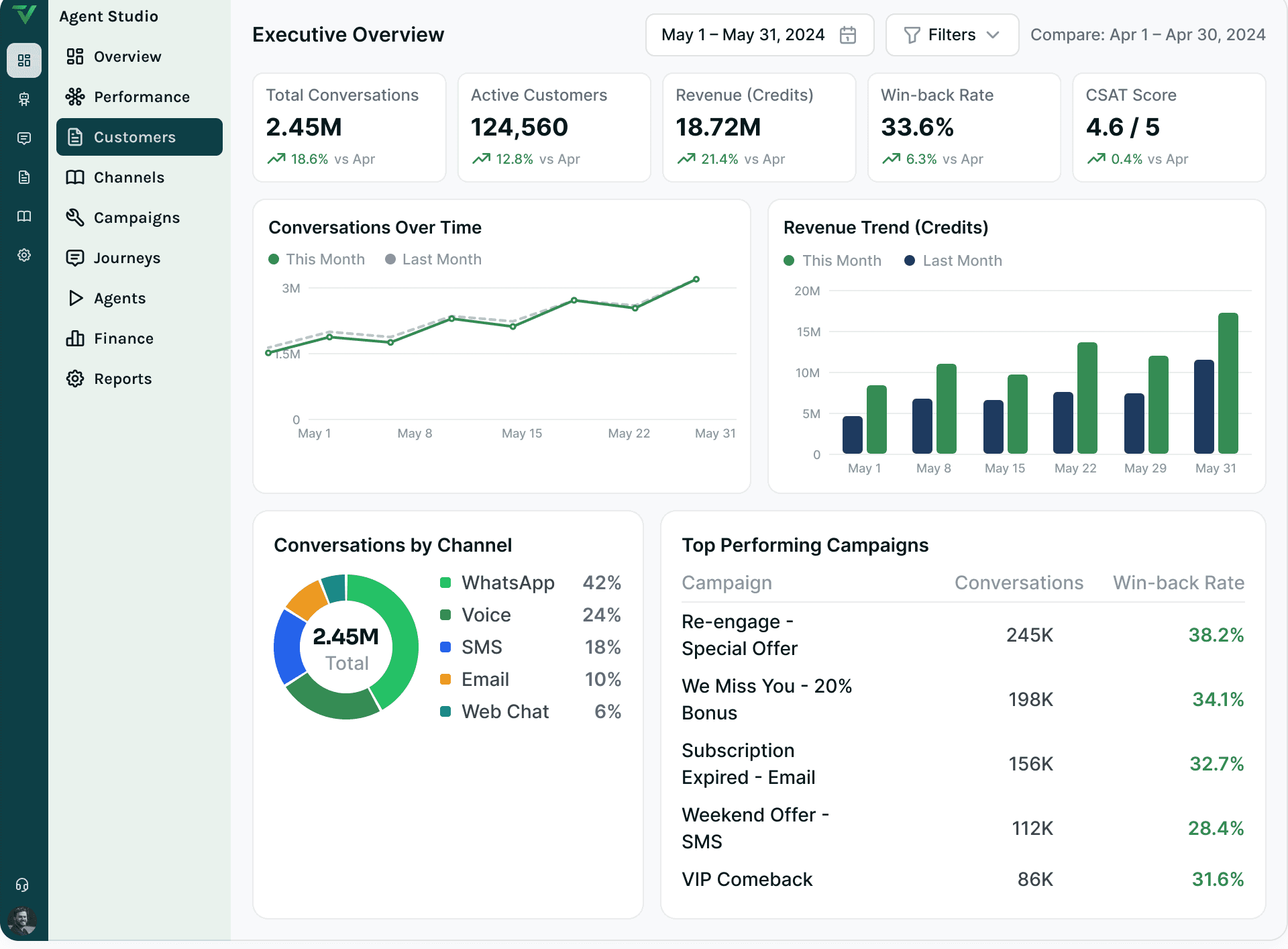Click the WhatsApp green legend swatch
This screenshot has width=1288, height=949.
click(445, 583)
